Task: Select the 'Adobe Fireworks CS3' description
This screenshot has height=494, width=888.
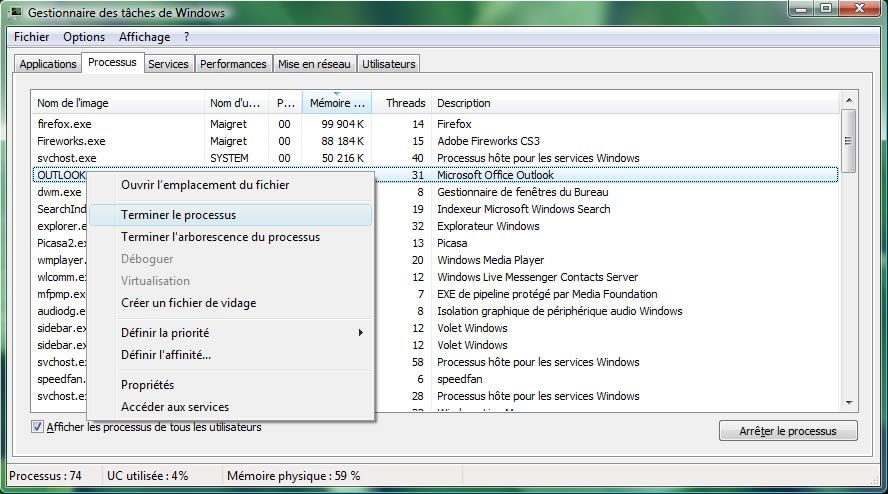Action: tap(488, 141)
